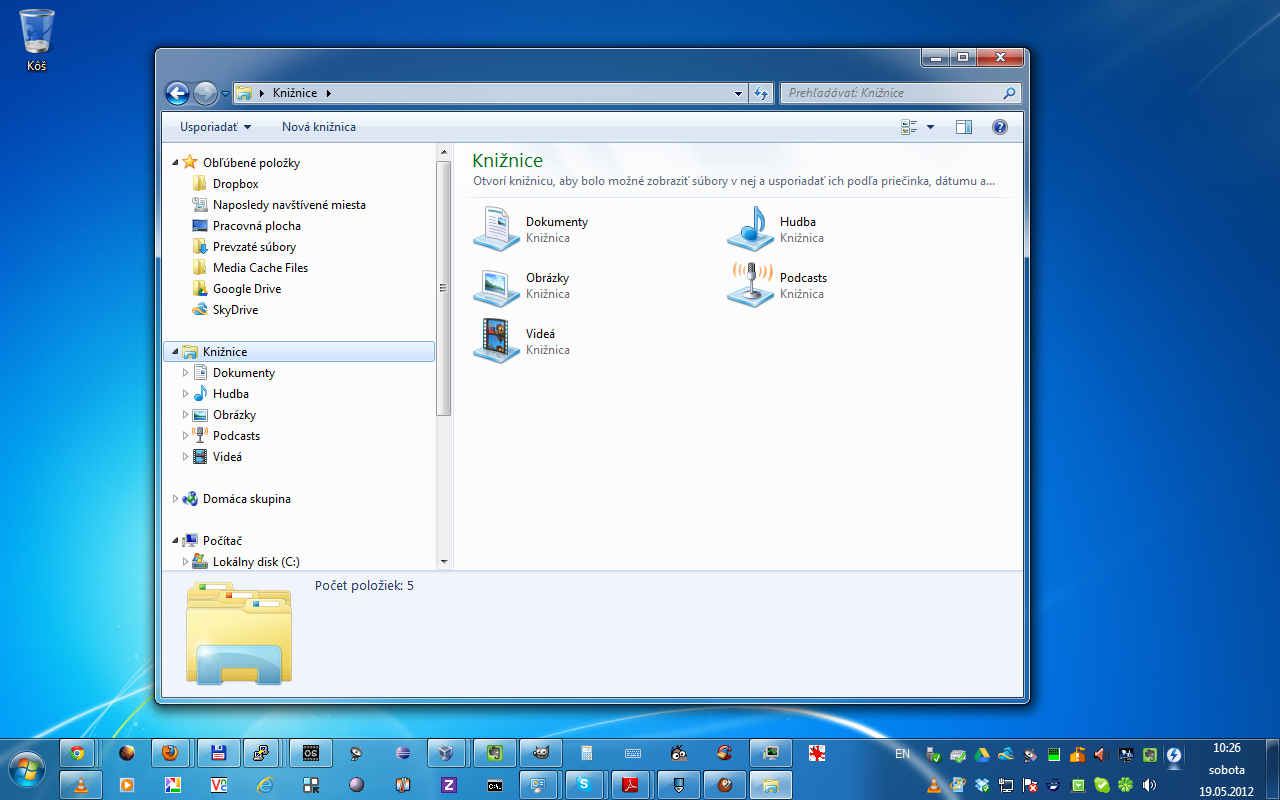Collapse the Obľúbené položky section

(x=177, y=162)
